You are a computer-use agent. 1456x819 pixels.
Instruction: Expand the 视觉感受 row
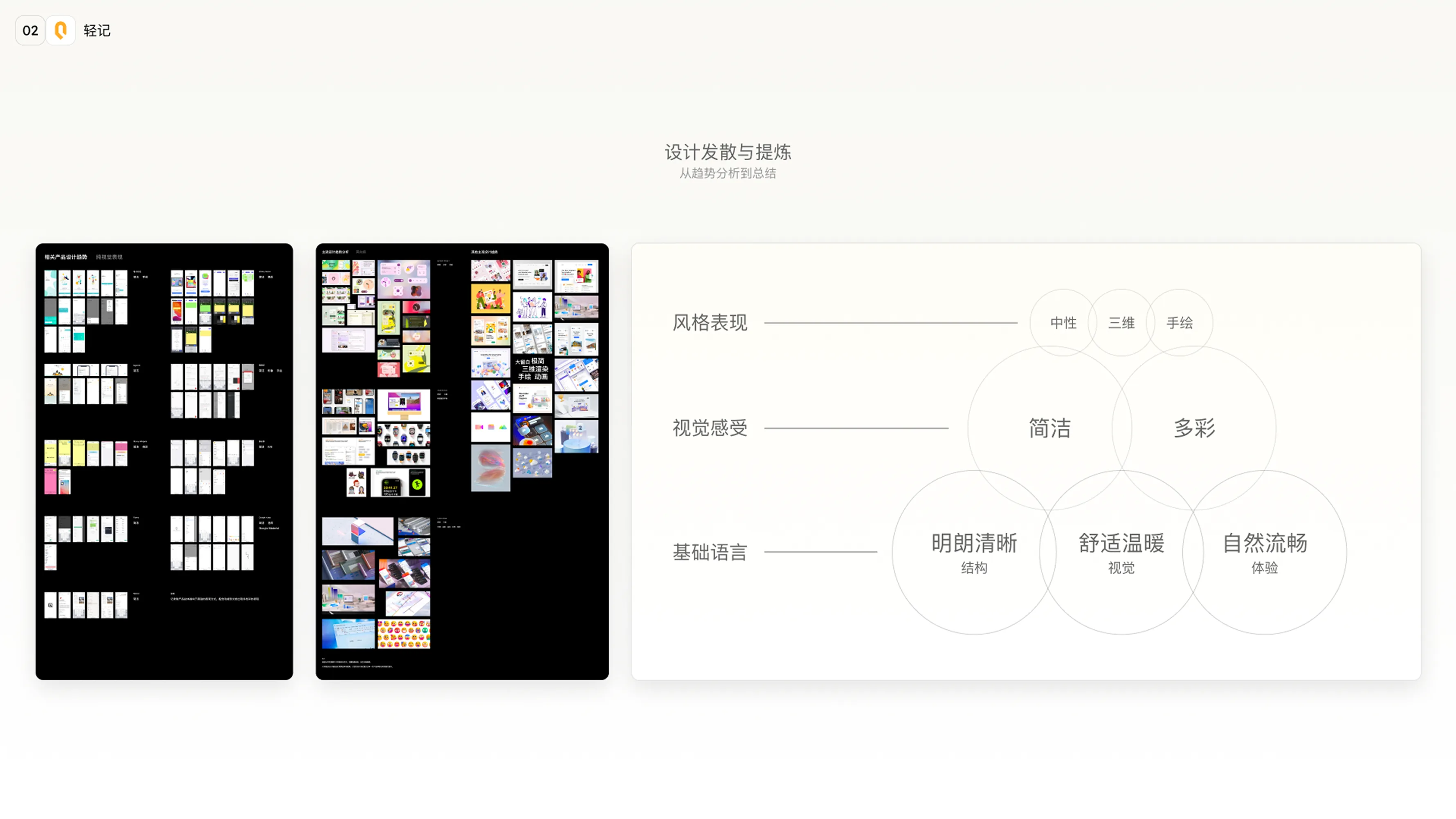pos(710,429)
